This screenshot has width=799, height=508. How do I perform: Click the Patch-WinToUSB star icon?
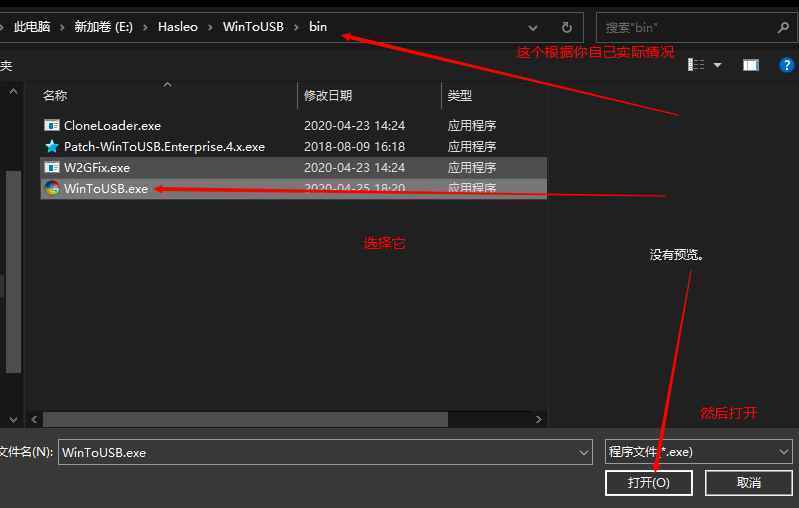(x=51, y=146)
